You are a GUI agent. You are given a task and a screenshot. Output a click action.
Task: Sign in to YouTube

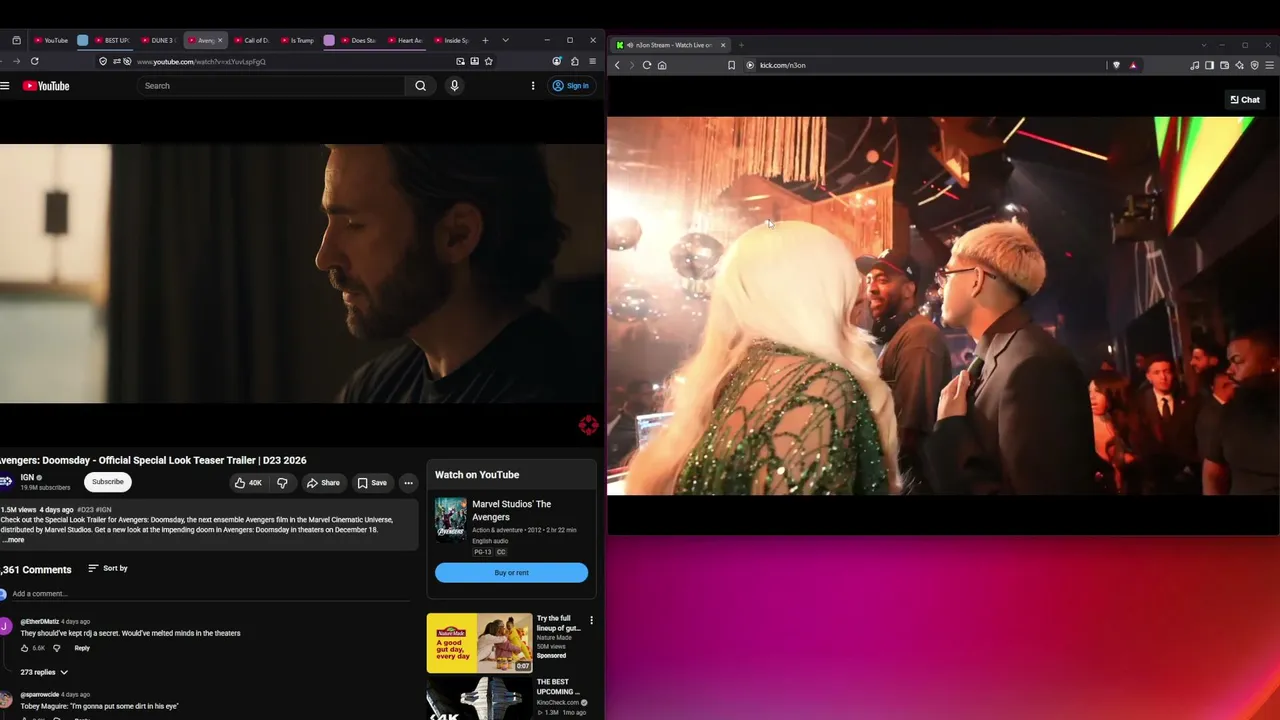click(571, 86)
